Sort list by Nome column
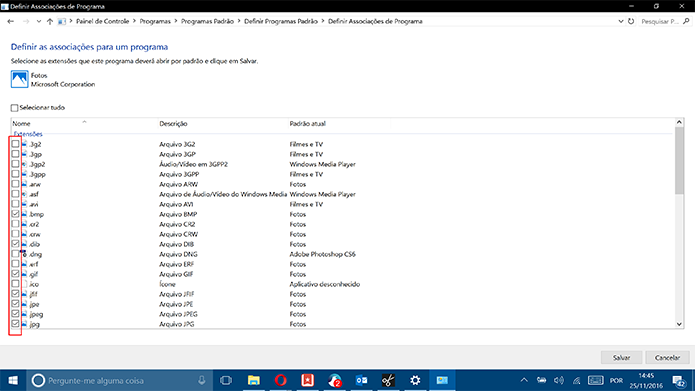Viewport: 695px width, 391px height. pos(84,124)
